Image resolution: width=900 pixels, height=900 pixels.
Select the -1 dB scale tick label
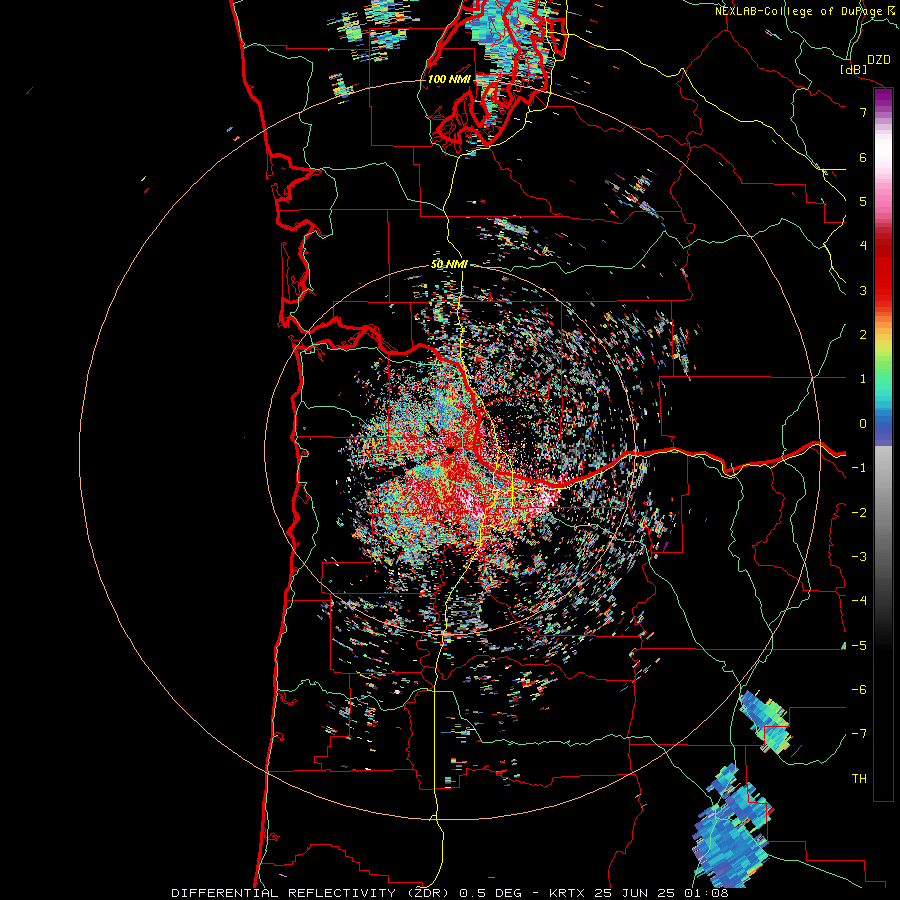click(859, 468)
